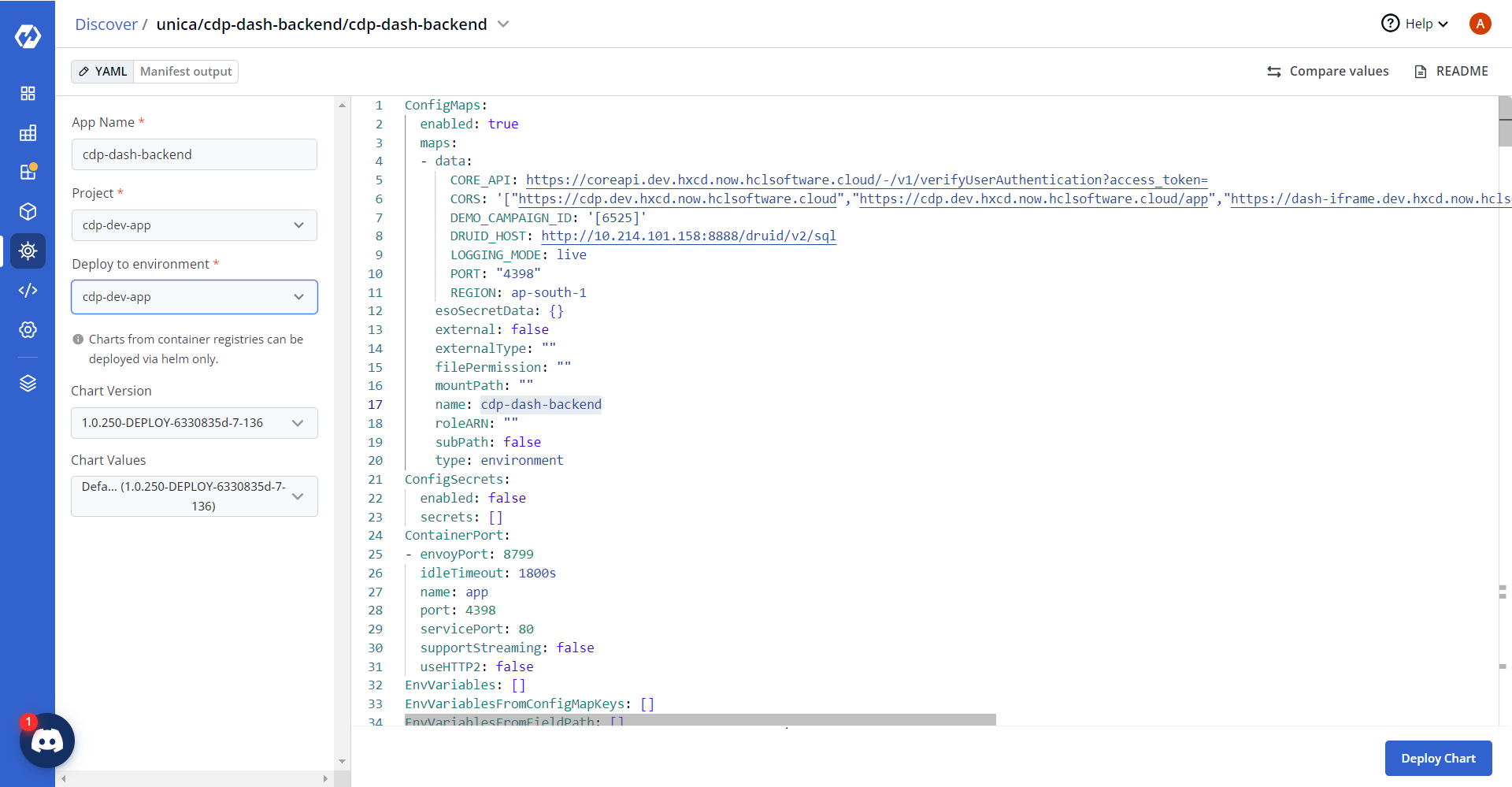Screen dimensions: 1512x787
Task: Open the cube icon in sidebar
Action: tap(28, 212)
